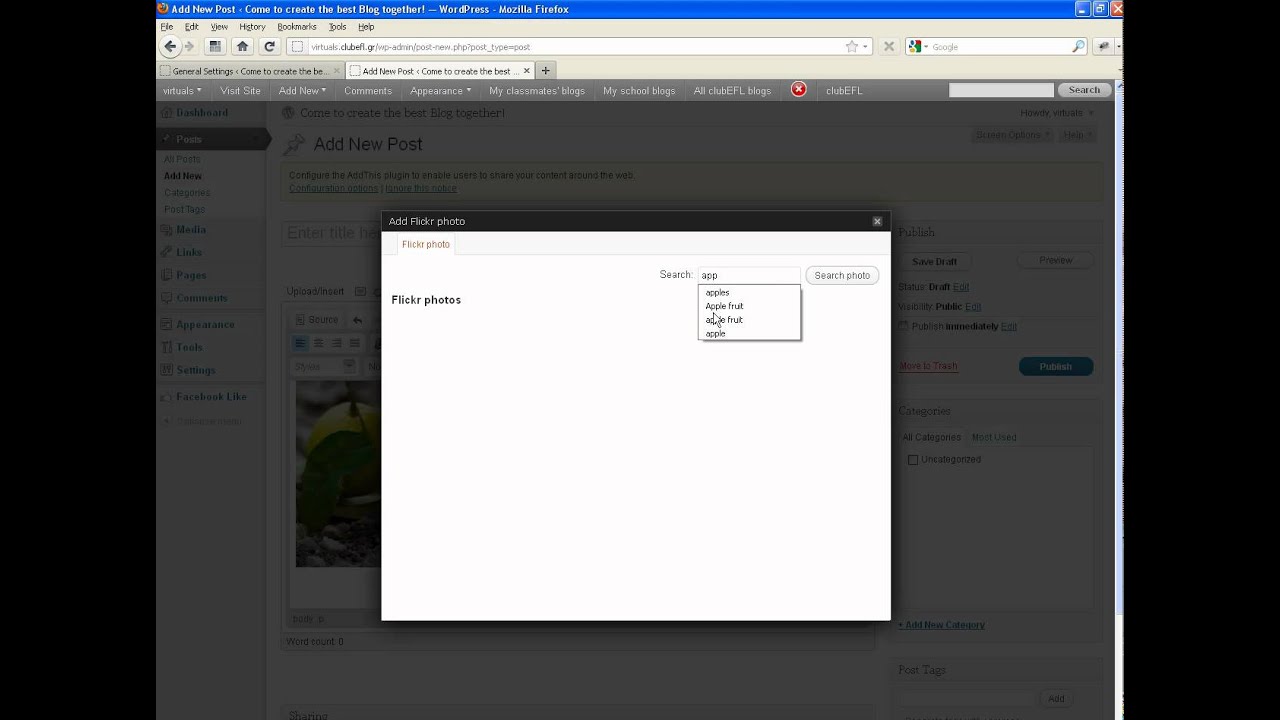Open Dashboard in sidebar
Image resolution: width=1280 pixels, height=720 pixels.
(x=202, y=113)
